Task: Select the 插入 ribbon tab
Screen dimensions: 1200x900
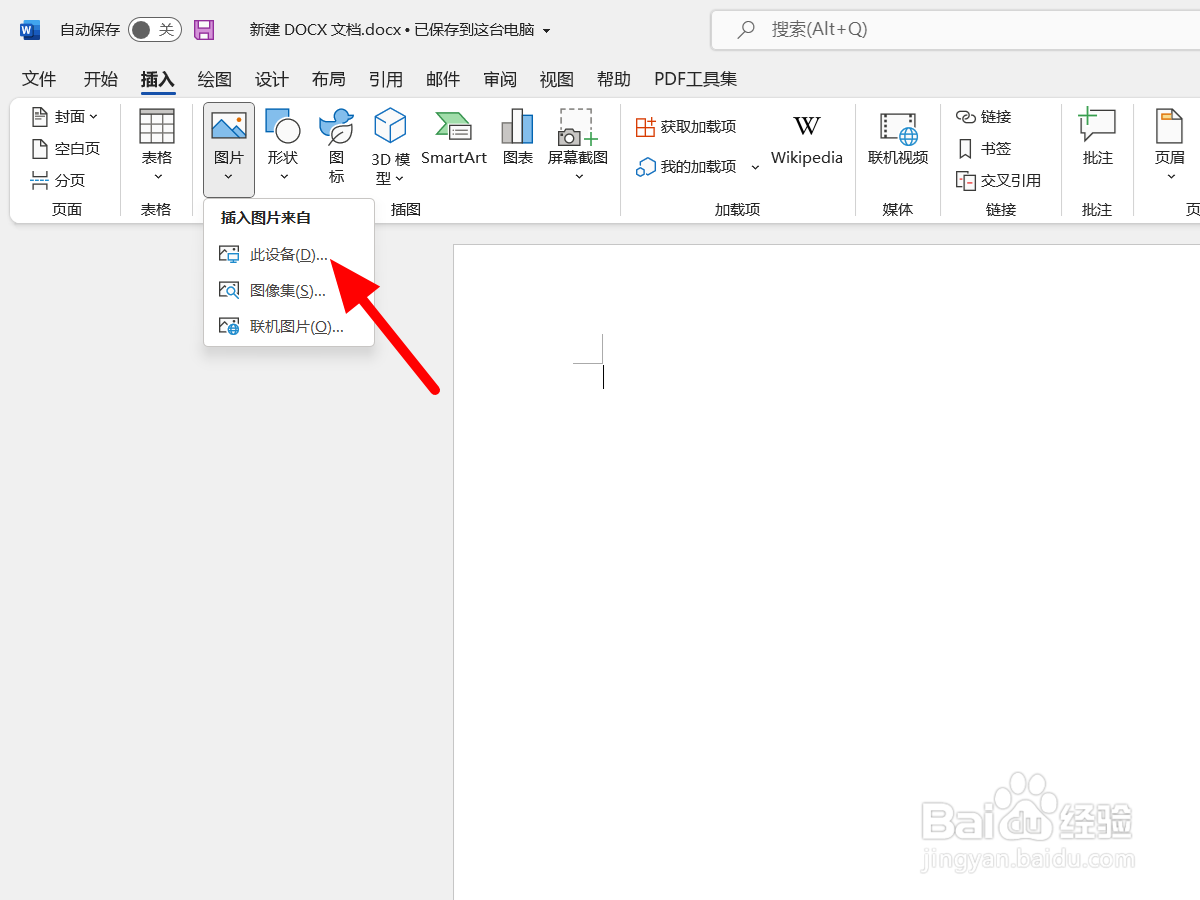Action: coord(158,79)
